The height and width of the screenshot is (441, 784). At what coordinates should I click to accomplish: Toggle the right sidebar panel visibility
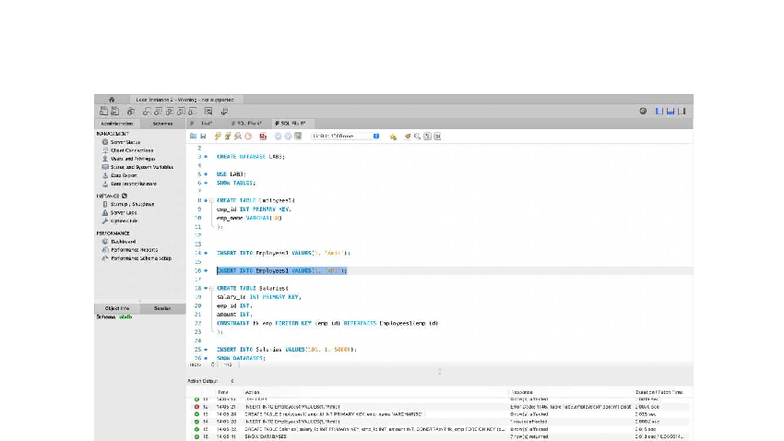[x=682, y=111]
